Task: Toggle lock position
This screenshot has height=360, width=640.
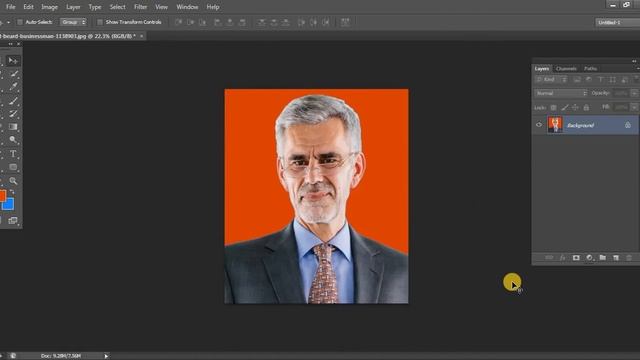Action: pyautogui.click(x=575, y=108)
